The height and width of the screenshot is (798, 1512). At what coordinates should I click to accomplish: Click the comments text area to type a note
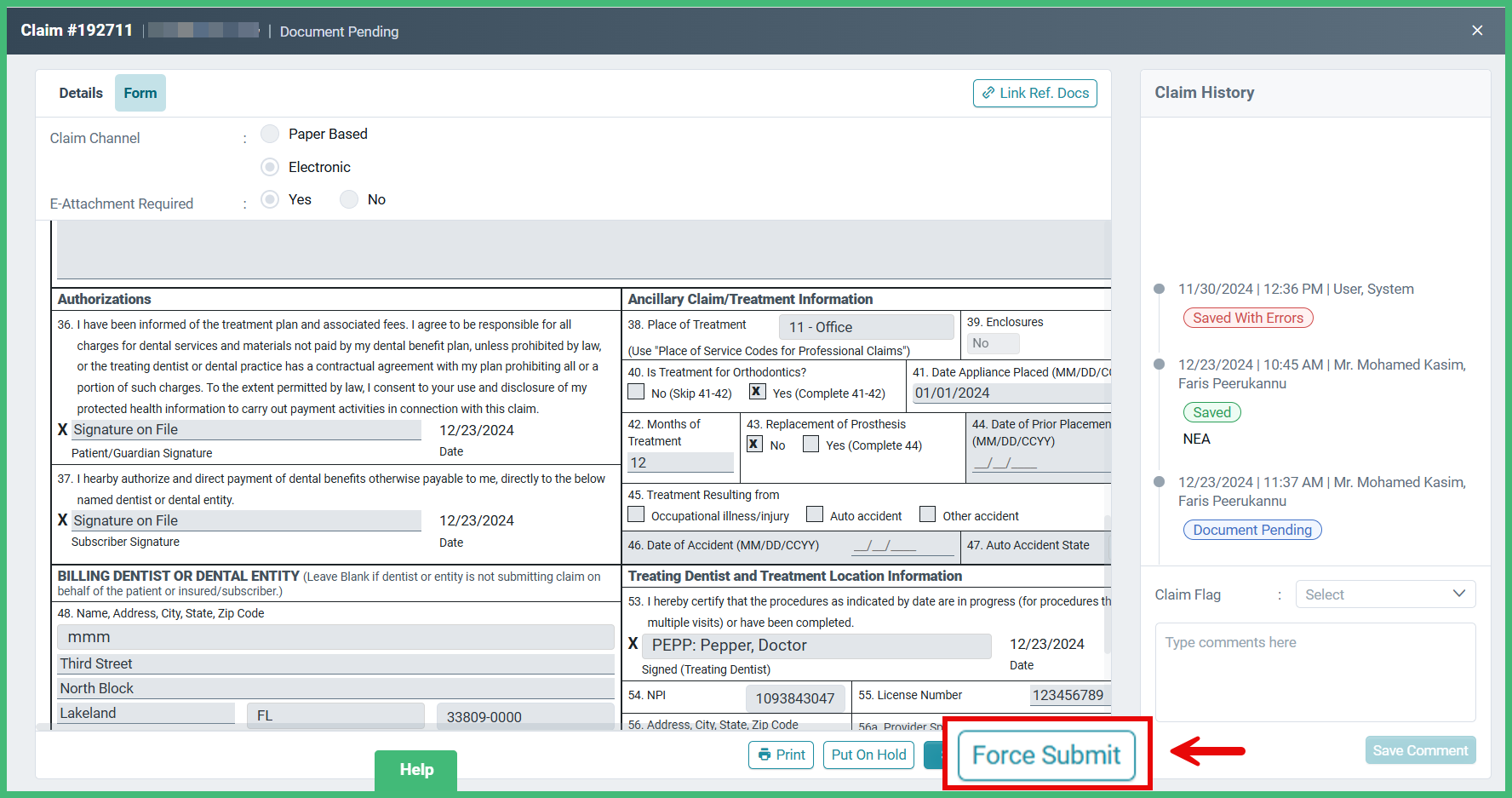point(1314,673)
